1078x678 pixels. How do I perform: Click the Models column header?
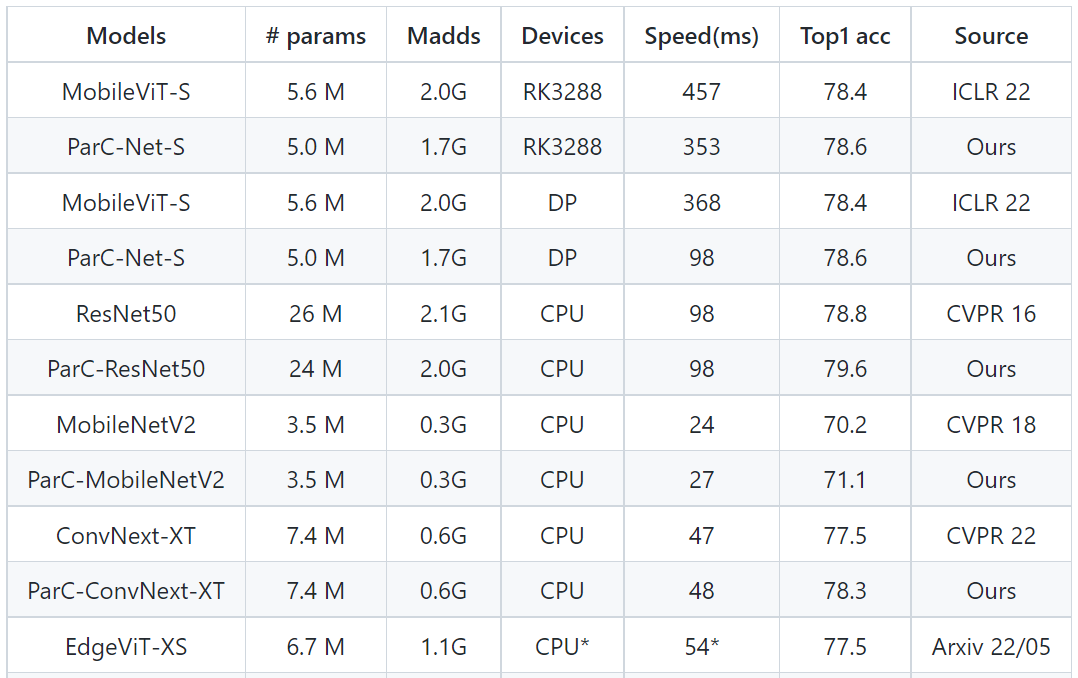(x=126, y=36)
